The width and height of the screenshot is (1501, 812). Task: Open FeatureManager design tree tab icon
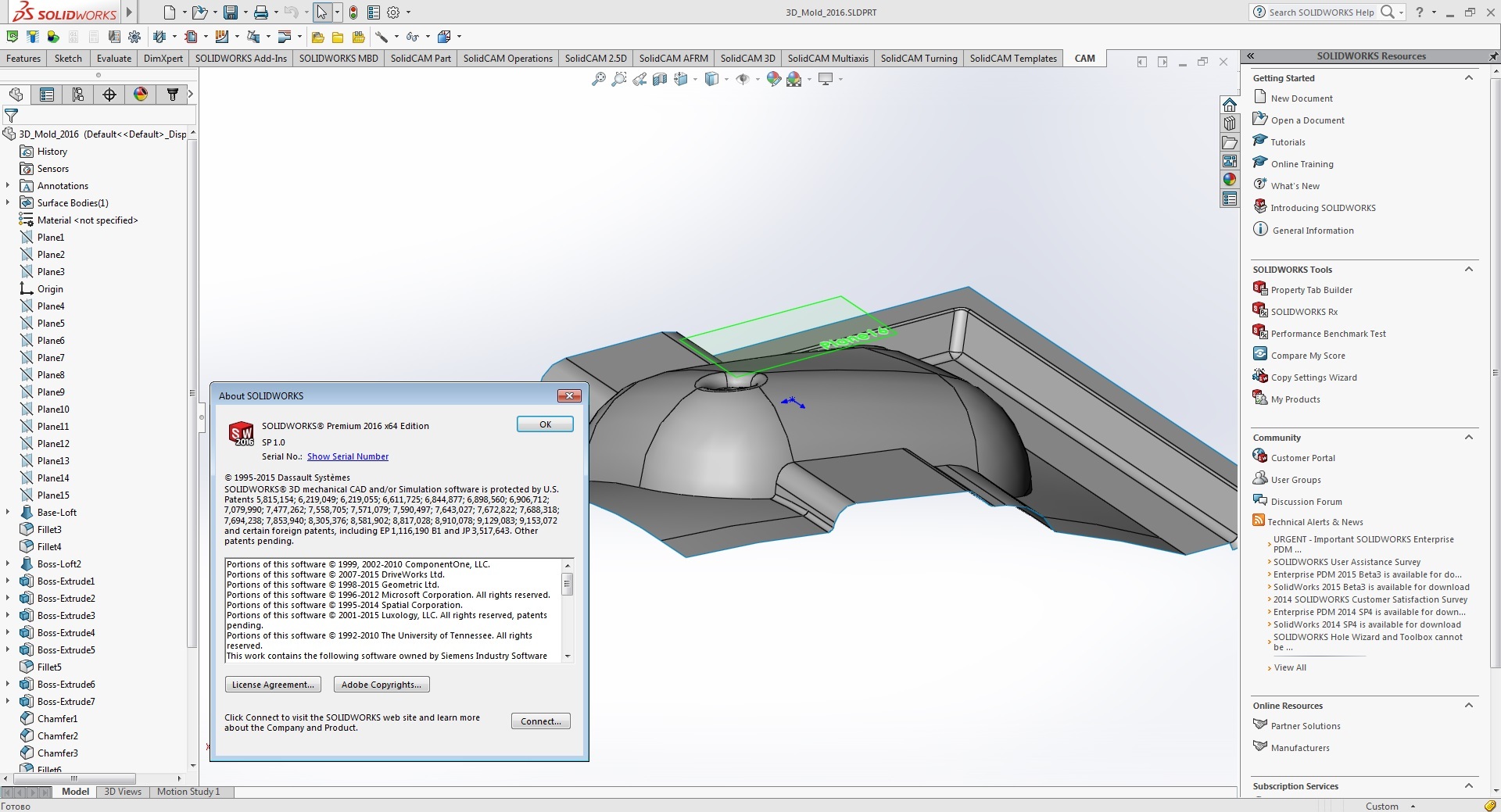point(16,95)
